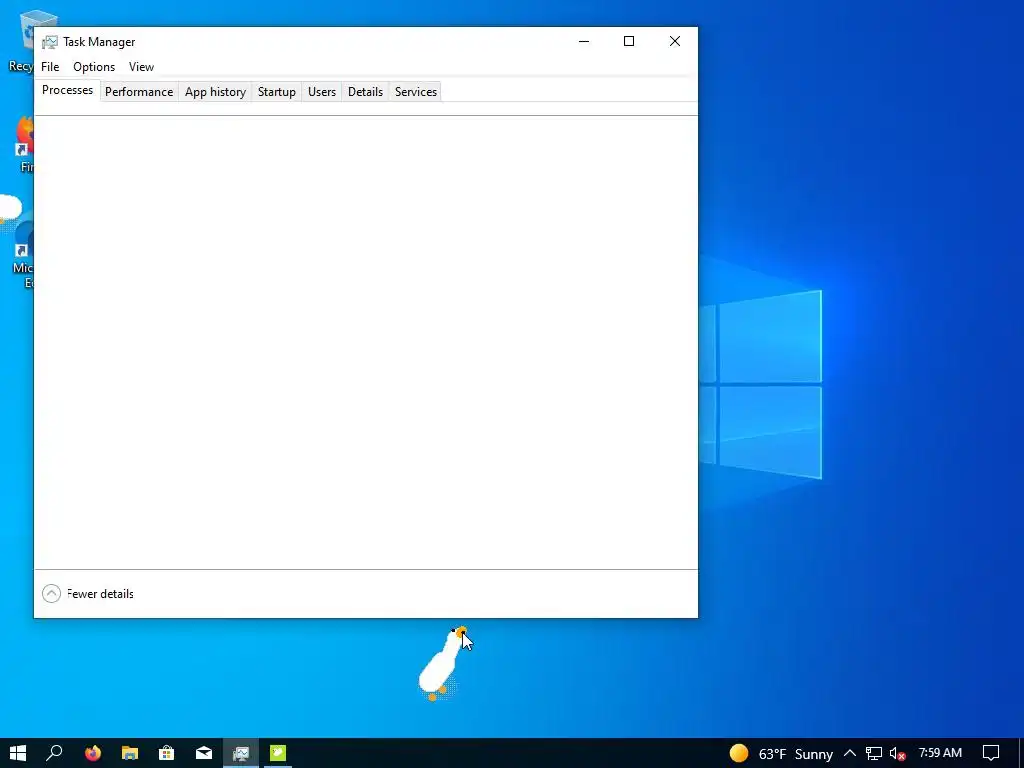Click the Task Manager taskbar button
Screen dimensions: 1024x768
(241, 753)
